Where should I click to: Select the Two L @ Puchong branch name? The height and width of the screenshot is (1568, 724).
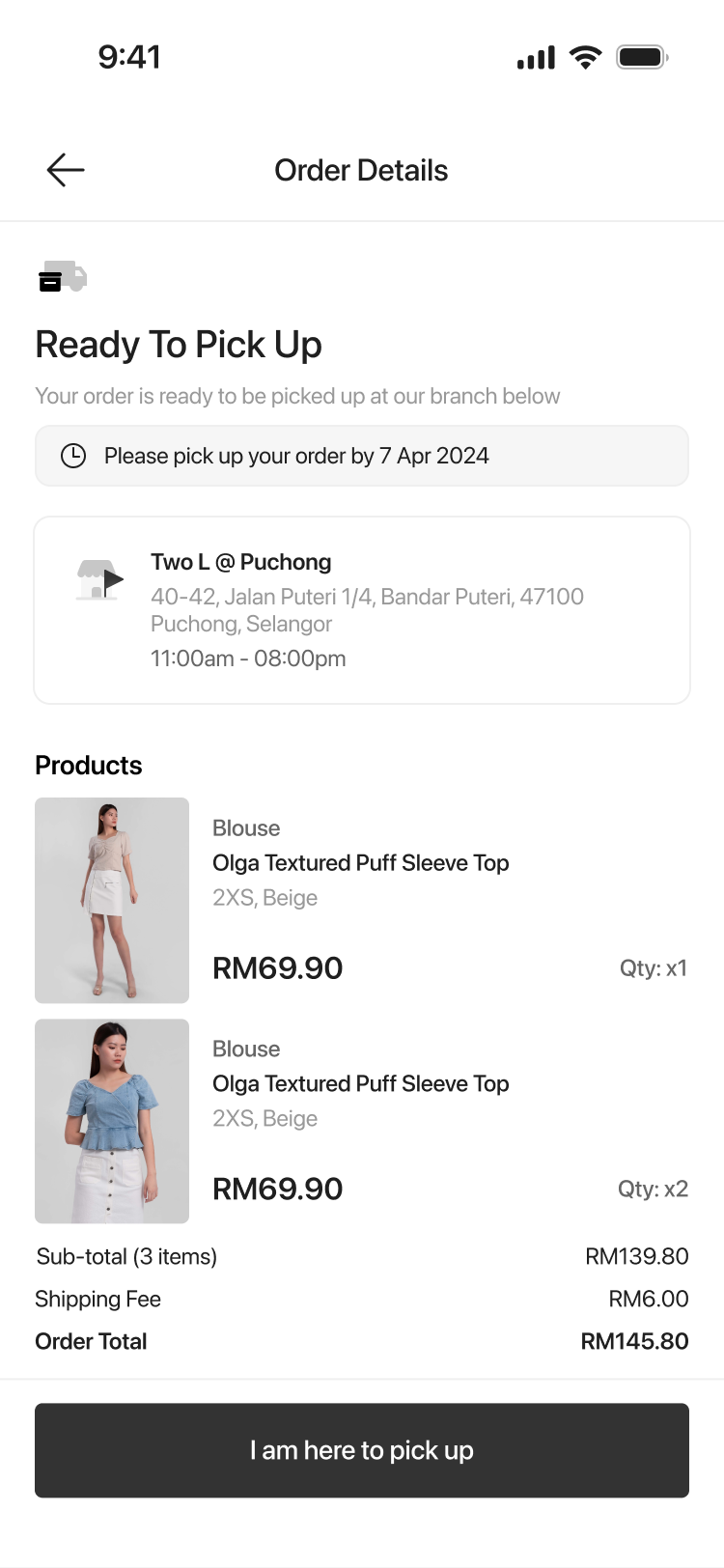(x=240, y=562)
